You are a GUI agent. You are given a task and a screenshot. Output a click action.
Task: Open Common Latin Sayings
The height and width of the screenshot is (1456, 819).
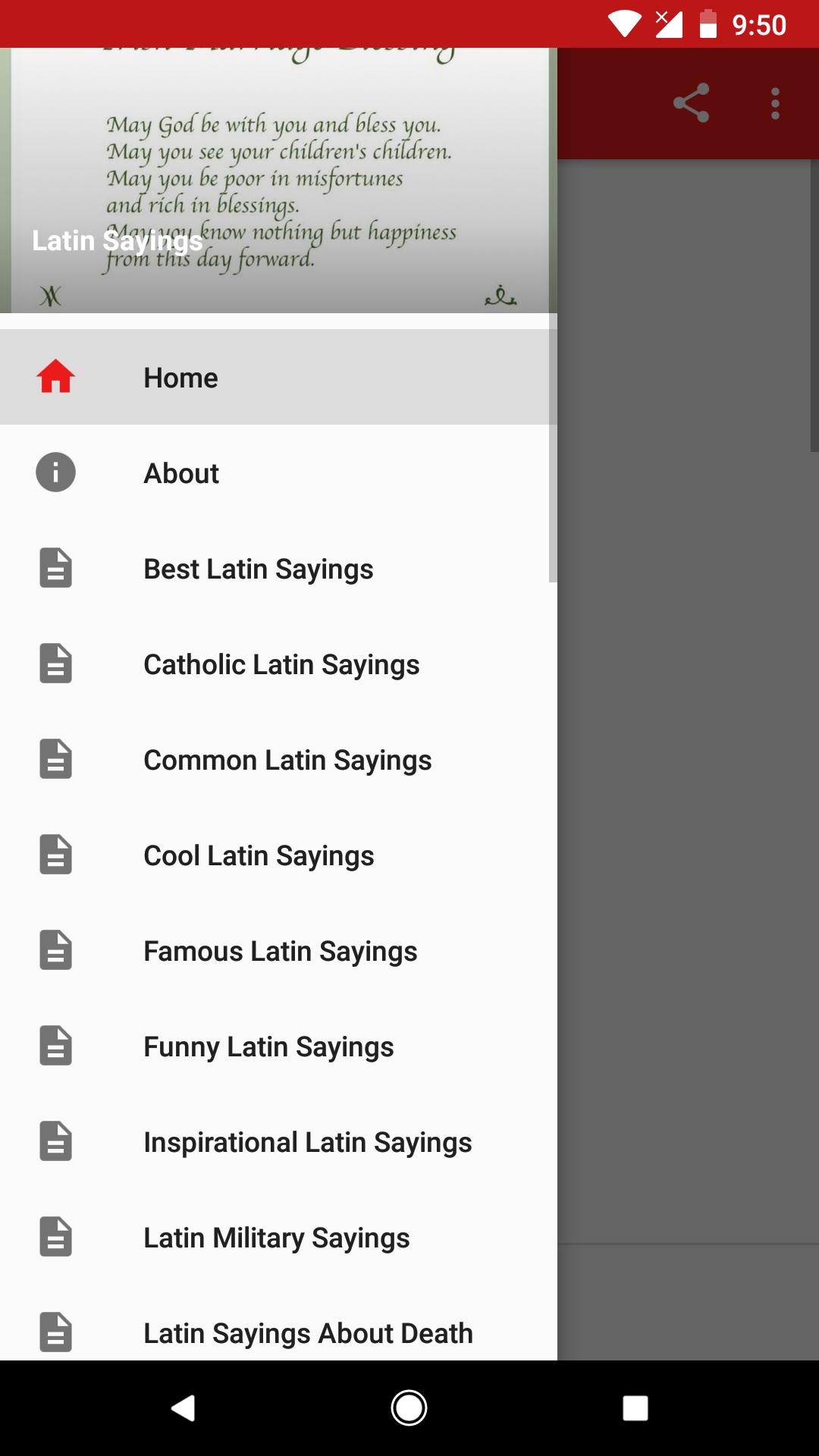278,759
